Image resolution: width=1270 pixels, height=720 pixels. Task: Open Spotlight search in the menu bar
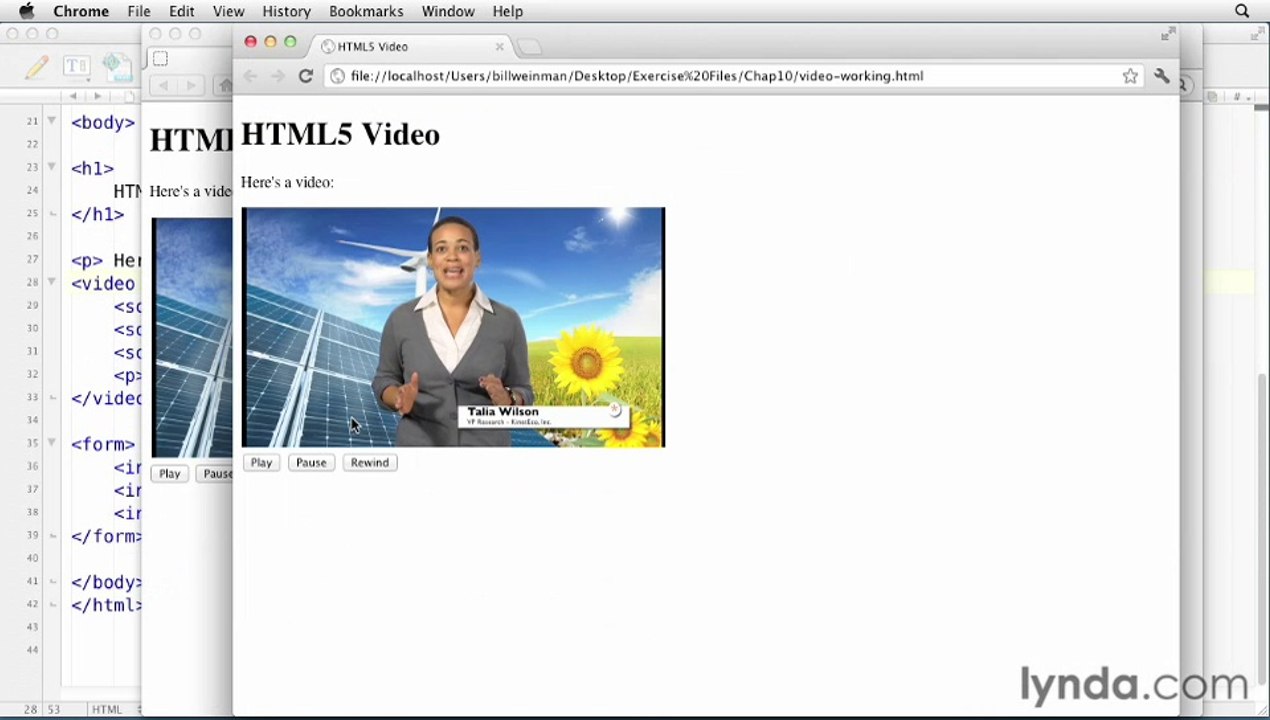(1242, 11)
